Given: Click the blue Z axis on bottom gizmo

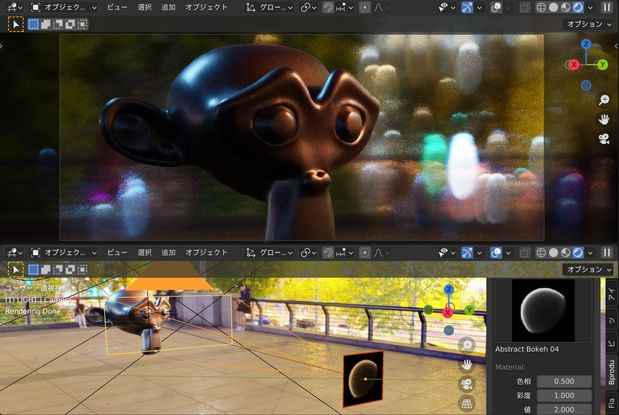Looking at the screenshot, I should pos(448,290).
